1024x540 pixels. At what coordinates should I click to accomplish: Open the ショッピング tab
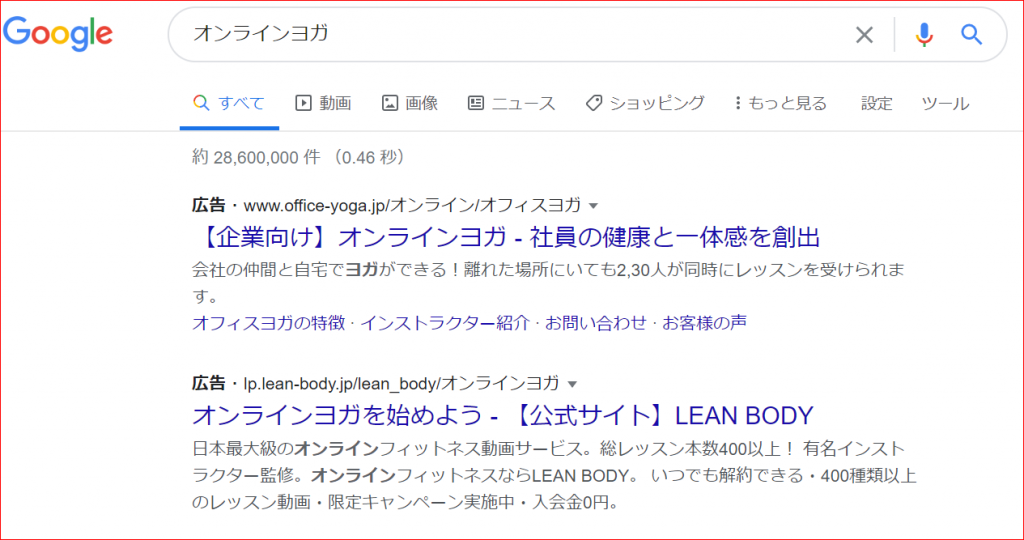pos(645,103)
